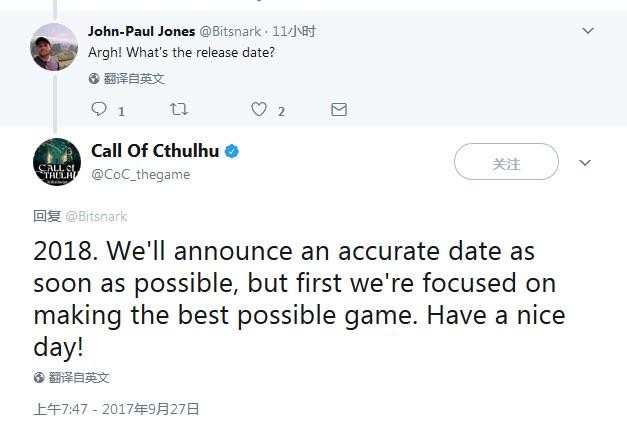Translate John-Paul's tweet with 翻译自英文
Screen dimensions: 627x424
point(133,78)
